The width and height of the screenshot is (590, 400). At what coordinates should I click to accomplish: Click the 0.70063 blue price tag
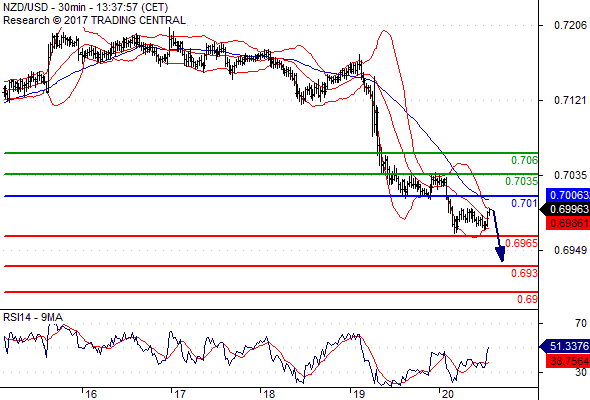click(x=568, y=195)
